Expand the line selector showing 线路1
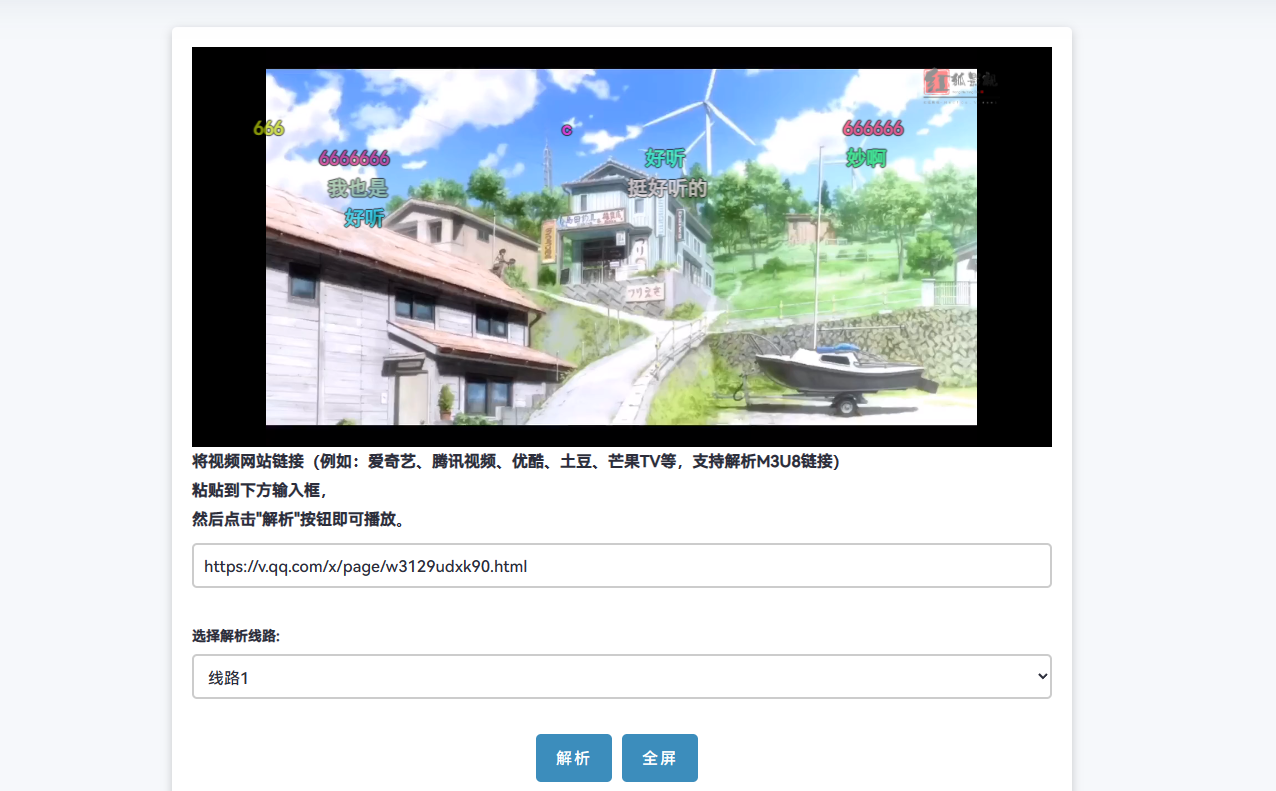 621,676
